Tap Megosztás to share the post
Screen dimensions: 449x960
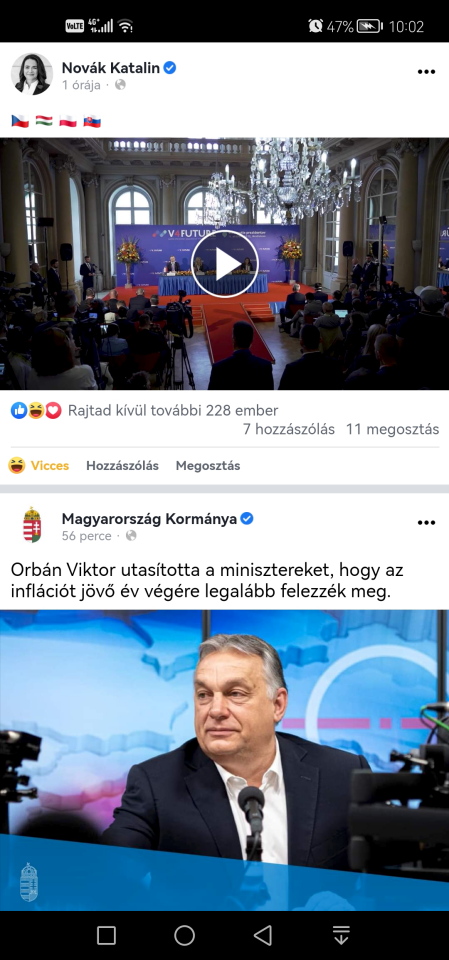[x=208, y=465]
